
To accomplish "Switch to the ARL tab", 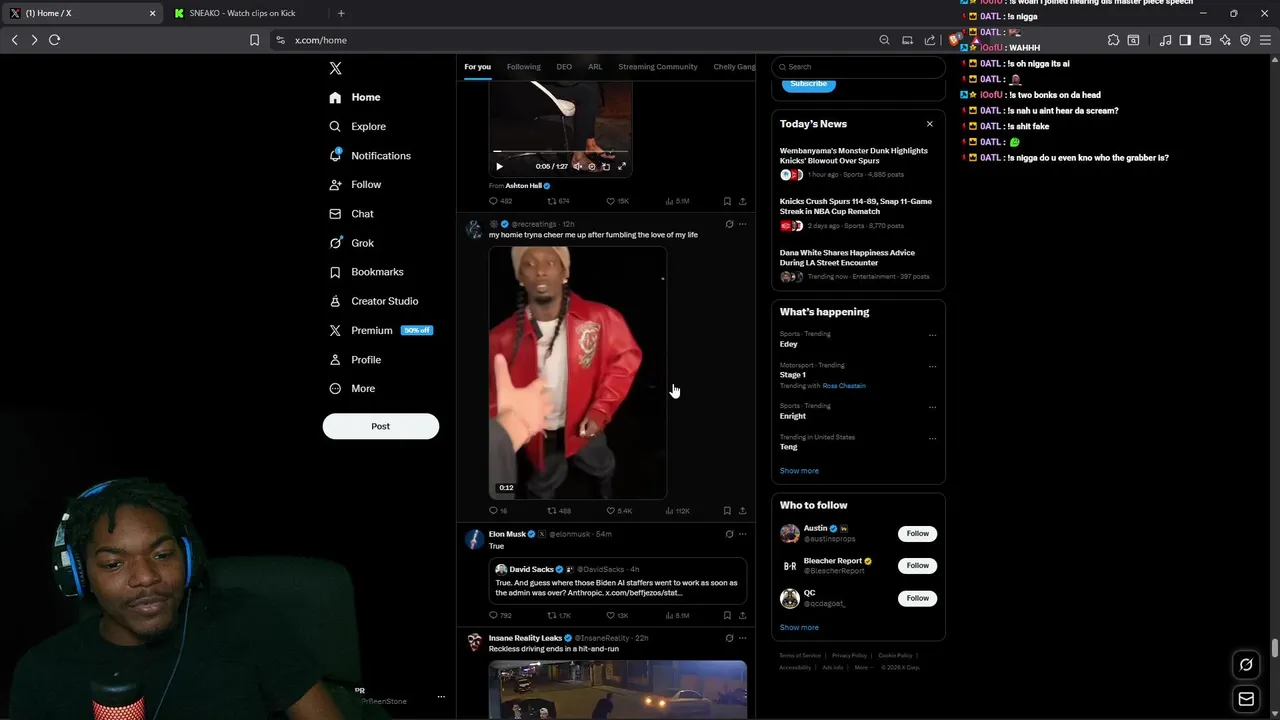I will [x=595, y=67].
